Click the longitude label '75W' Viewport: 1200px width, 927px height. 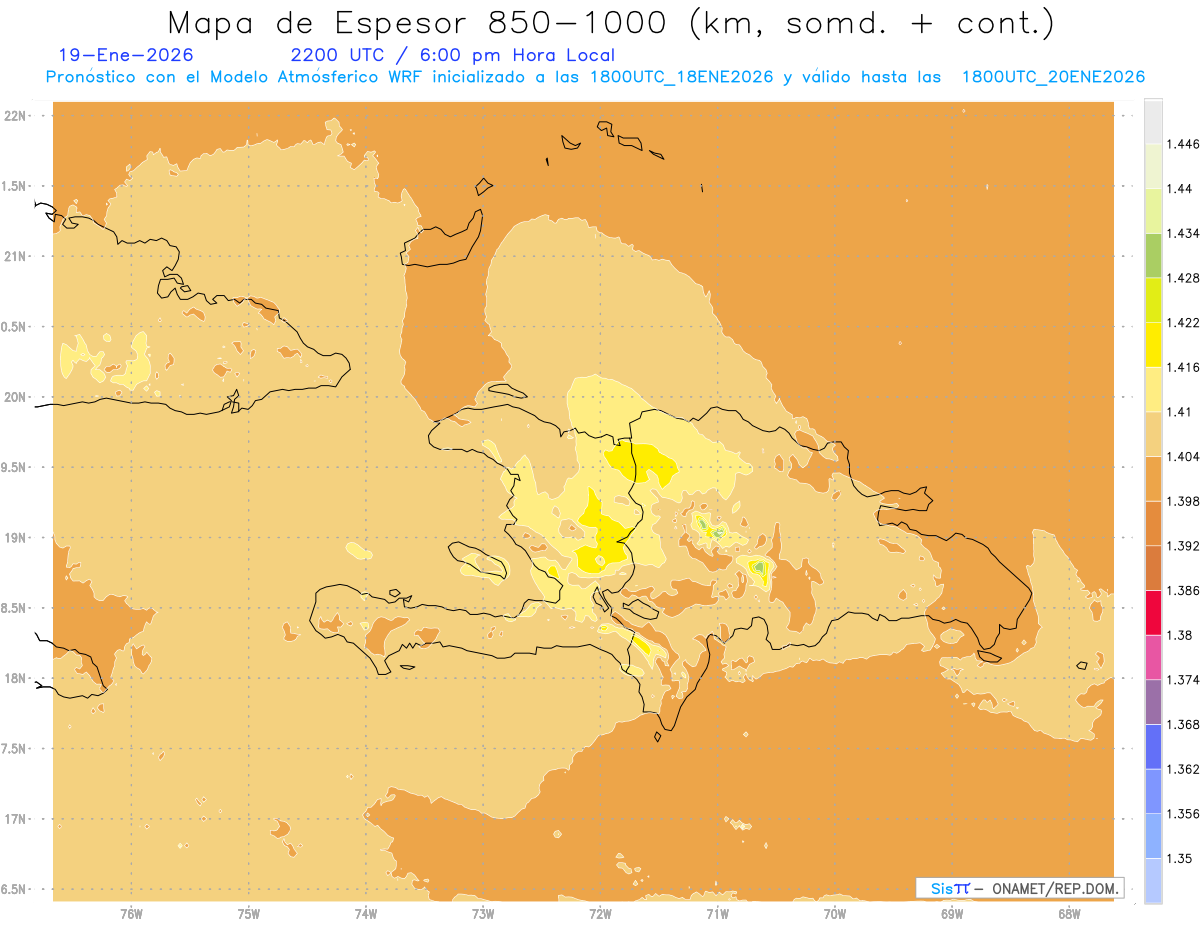coord(249,913)
